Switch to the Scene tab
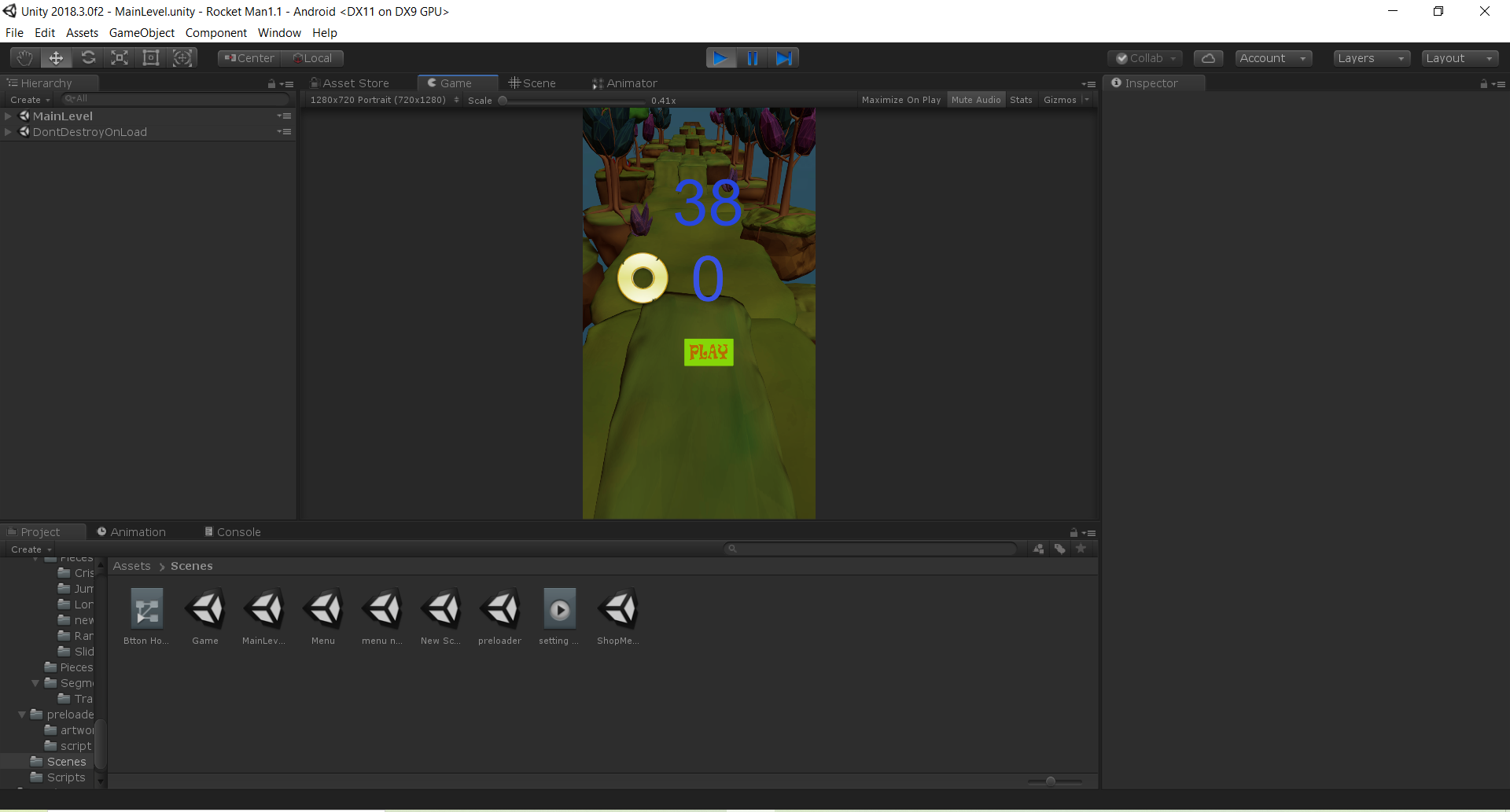Image resolution: width=1510 pixels, height=812 pixels. tap(538, 83)
